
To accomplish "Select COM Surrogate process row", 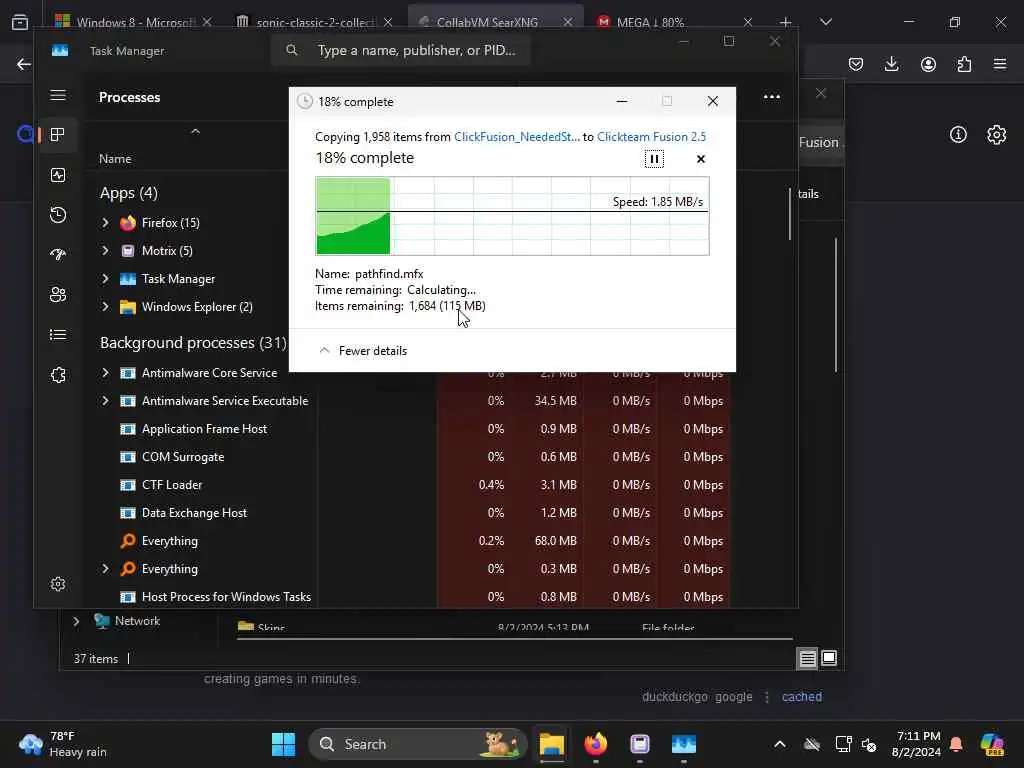I will point(408,457).
